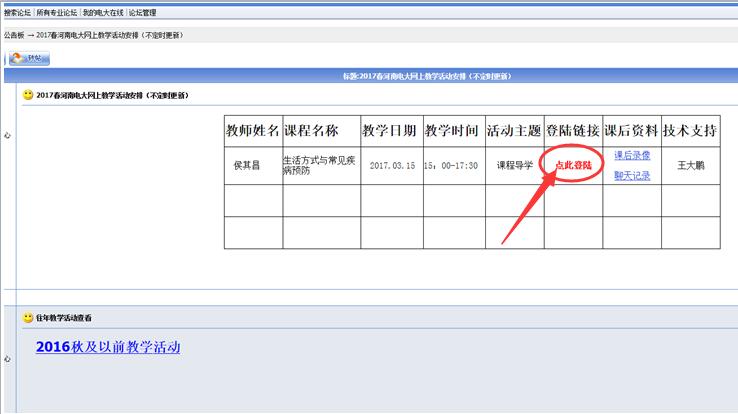
Task: Open 论坛管理 in top navigation
Action: 143,13
